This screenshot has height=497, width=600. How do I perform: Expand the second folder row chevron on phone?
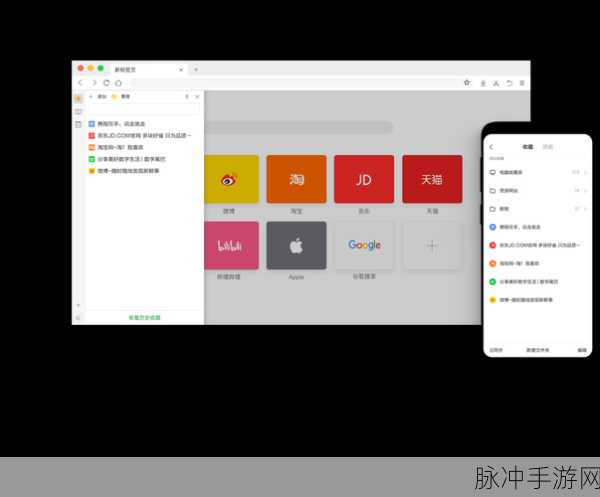585,191
